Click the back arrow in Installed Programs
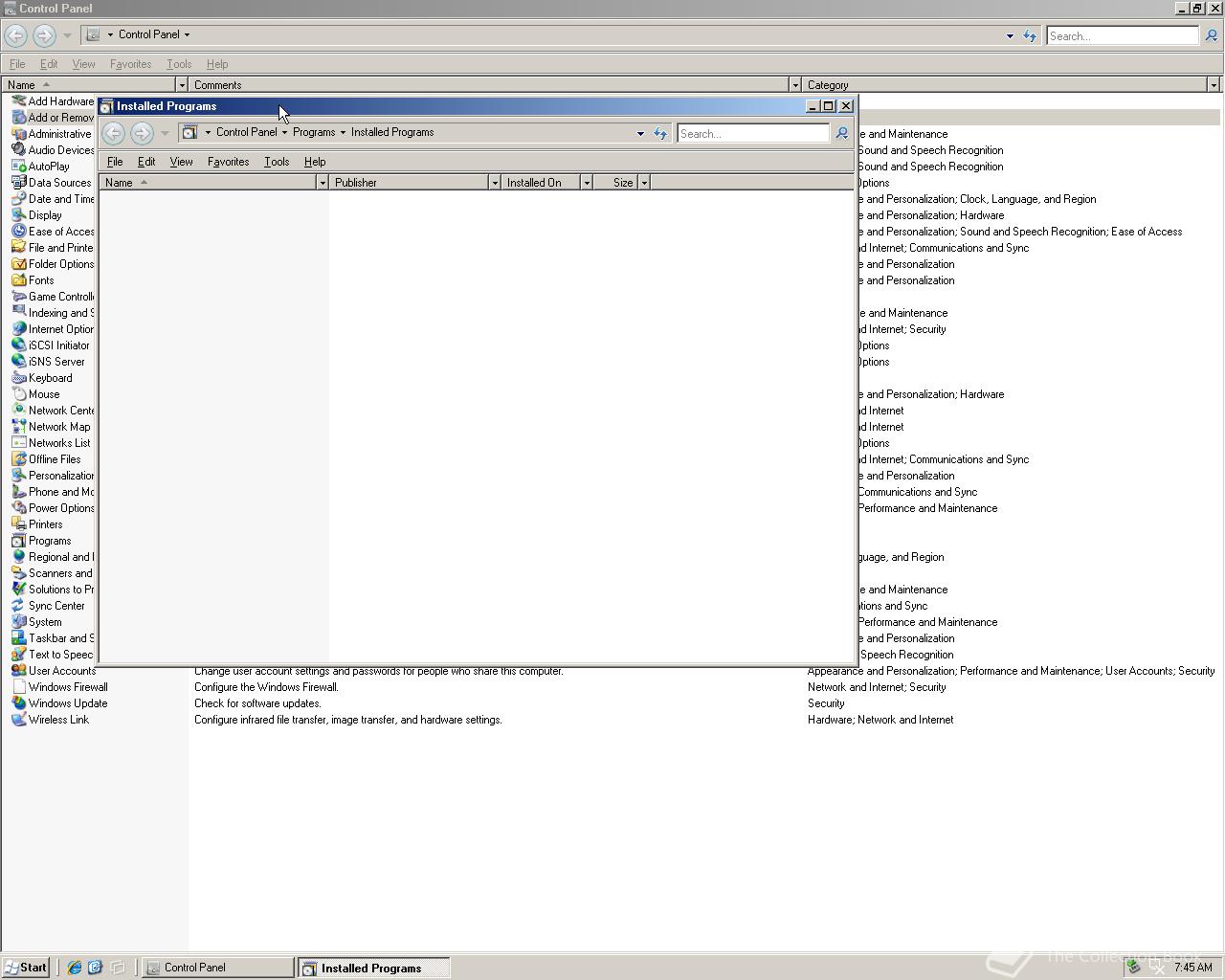 pyautogui.click(x=113, y=133)
